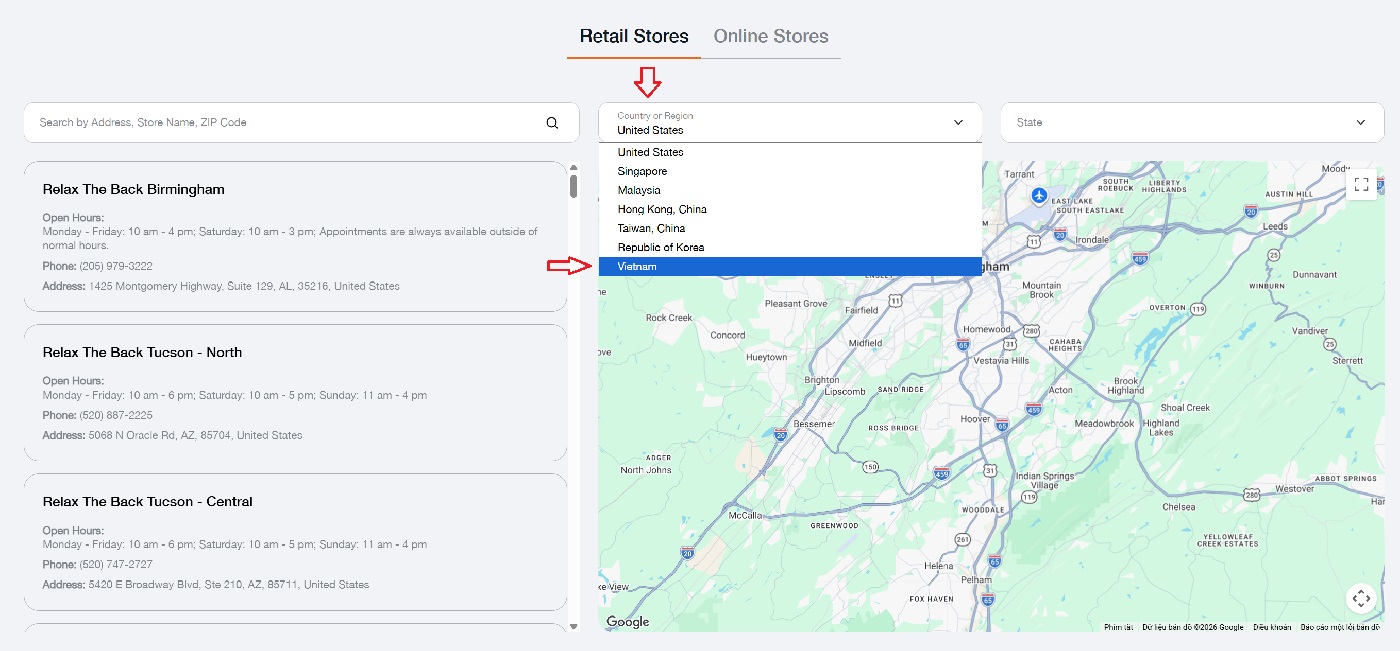Viewport: 1400px width, 651px height.
Task: Click the 5068 N Oracle Rd address
Action: pos(195,435)
